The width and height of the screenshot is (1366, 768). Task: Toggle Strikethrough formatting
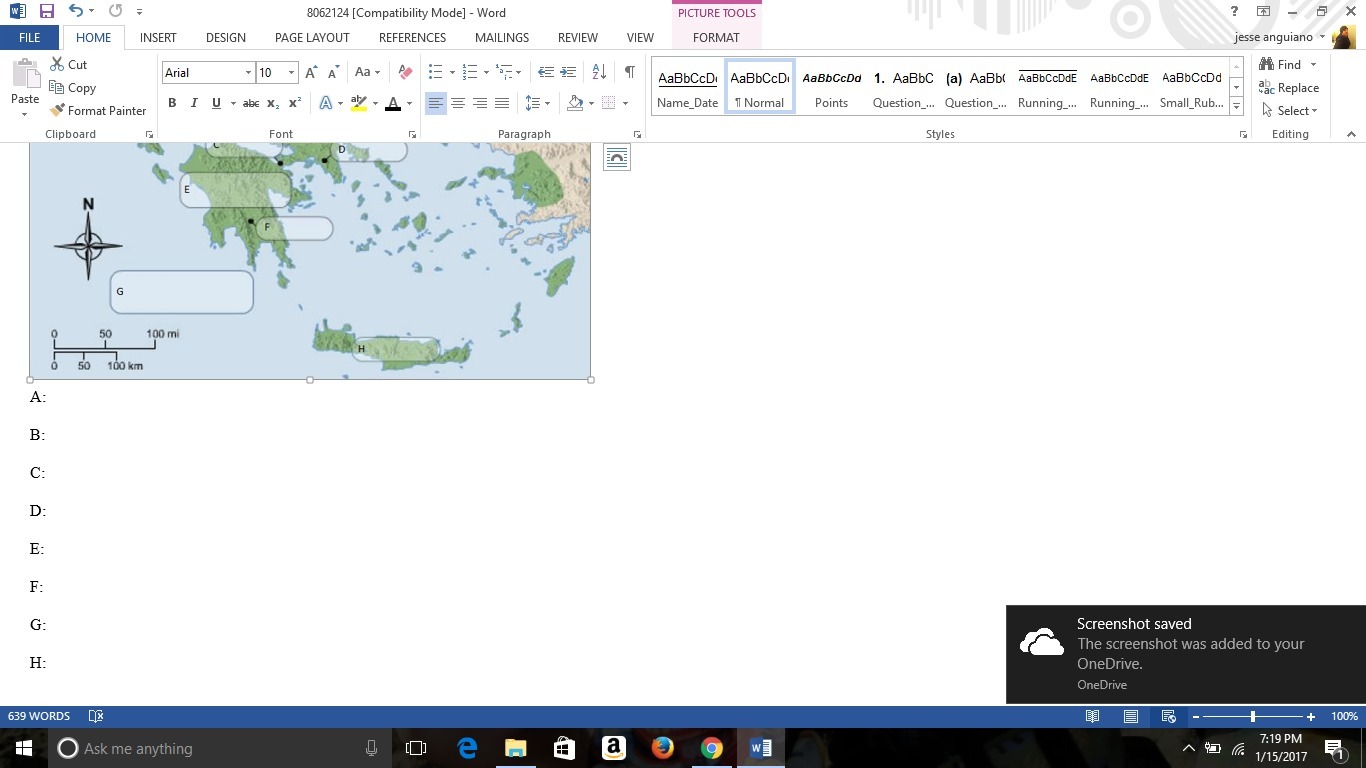click(251, 103)
